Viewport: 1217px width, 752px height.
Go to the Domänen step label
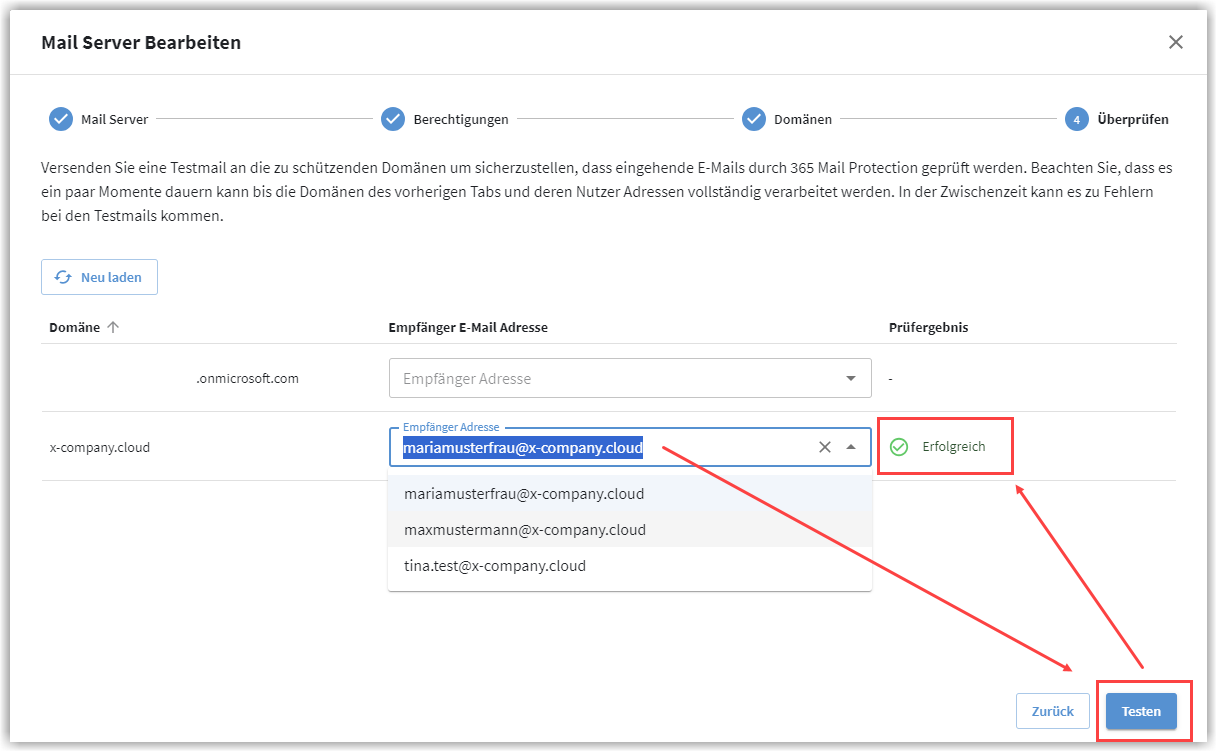click(x=803, y=119)
